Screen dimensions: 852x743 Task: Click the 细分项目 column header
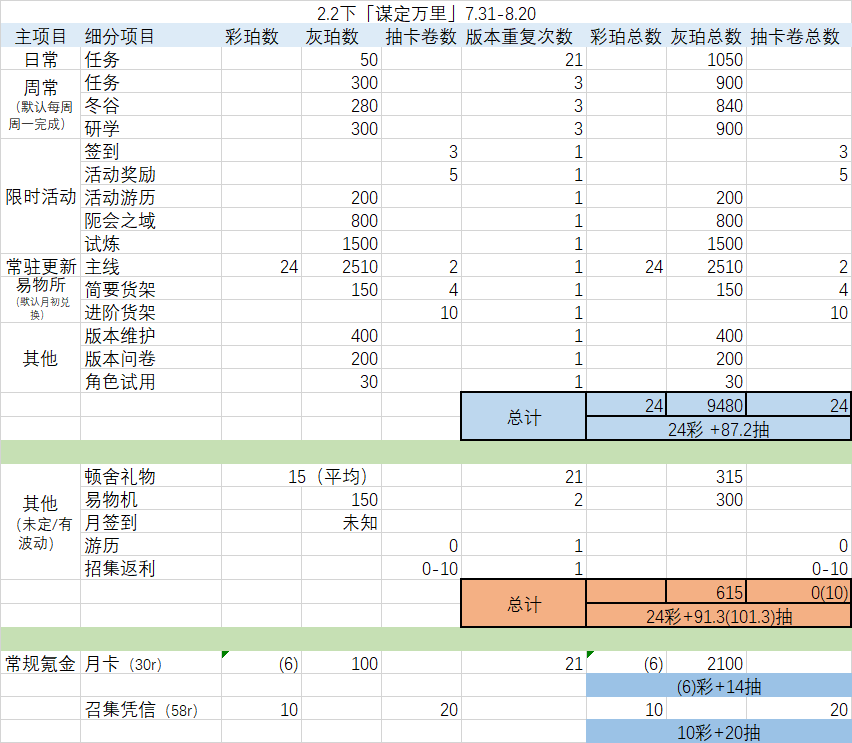151,36
